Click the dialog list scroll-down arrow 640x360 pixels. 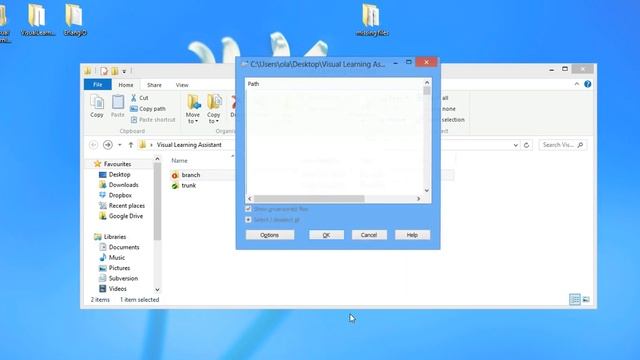[427, 190]
